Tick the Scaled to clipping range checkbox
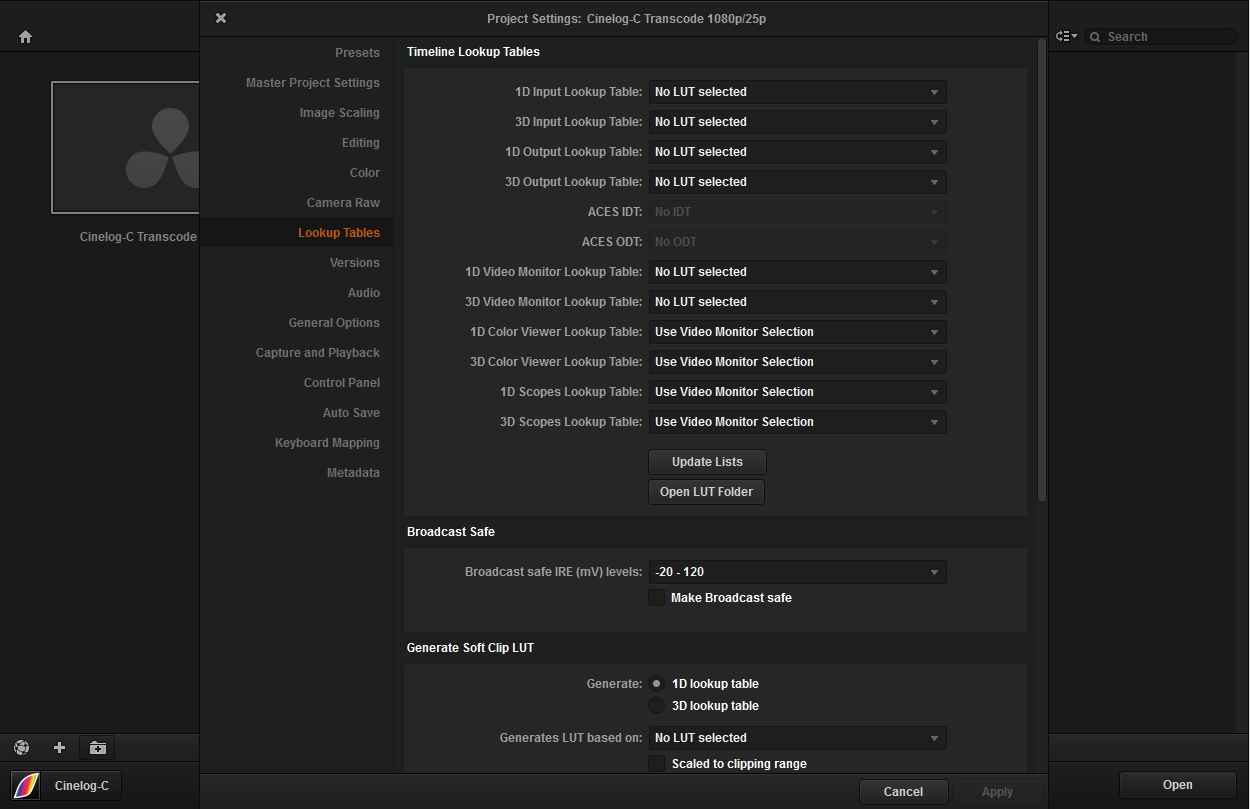 (x=657, y=764)
